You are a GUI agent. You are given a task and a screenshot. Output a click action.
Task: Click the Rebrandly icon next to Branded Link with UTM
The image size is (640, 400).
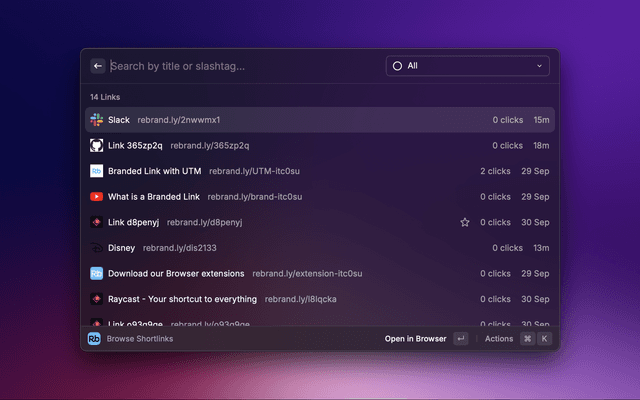point(97,171)
